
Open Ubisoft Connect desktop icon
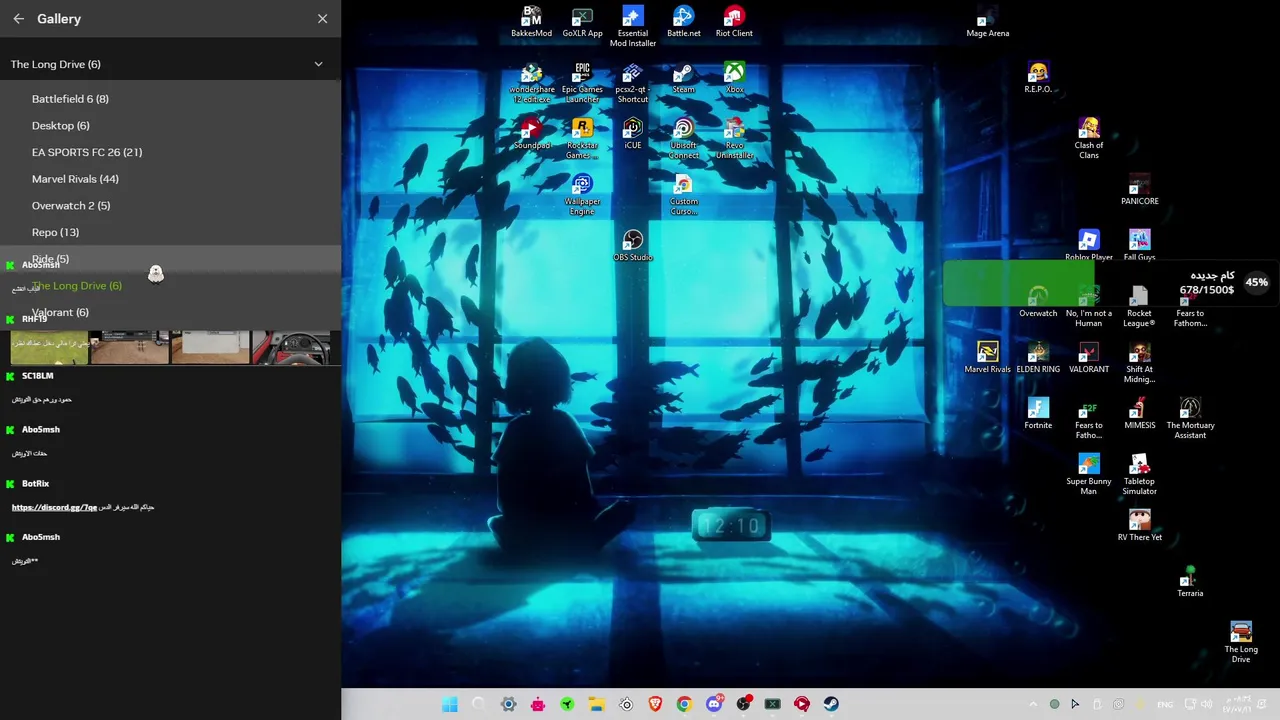pos(684,139)
